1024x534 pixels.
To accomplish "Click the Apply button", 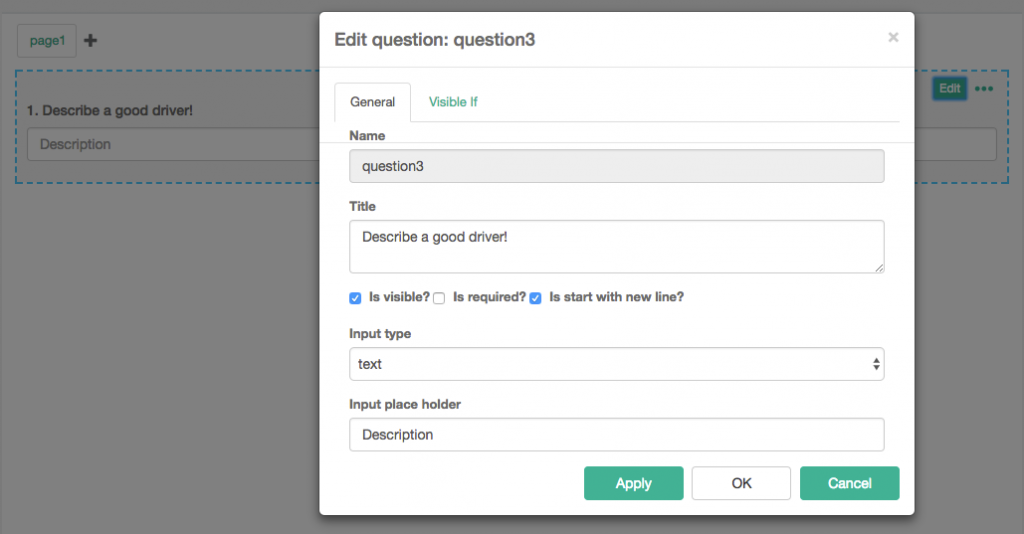I will coord(633,483).
